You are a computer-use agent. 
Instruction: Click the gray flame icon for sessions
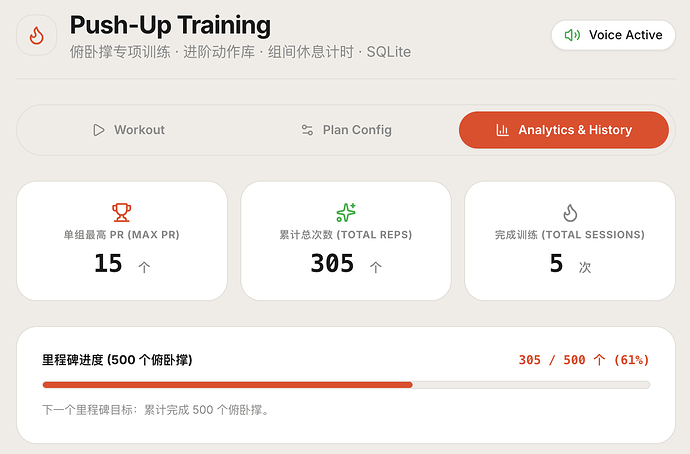click(x=570, y=213)
